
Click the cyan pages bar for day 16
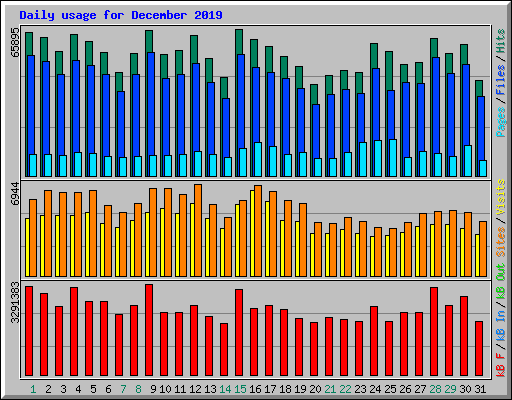[258, 159]
